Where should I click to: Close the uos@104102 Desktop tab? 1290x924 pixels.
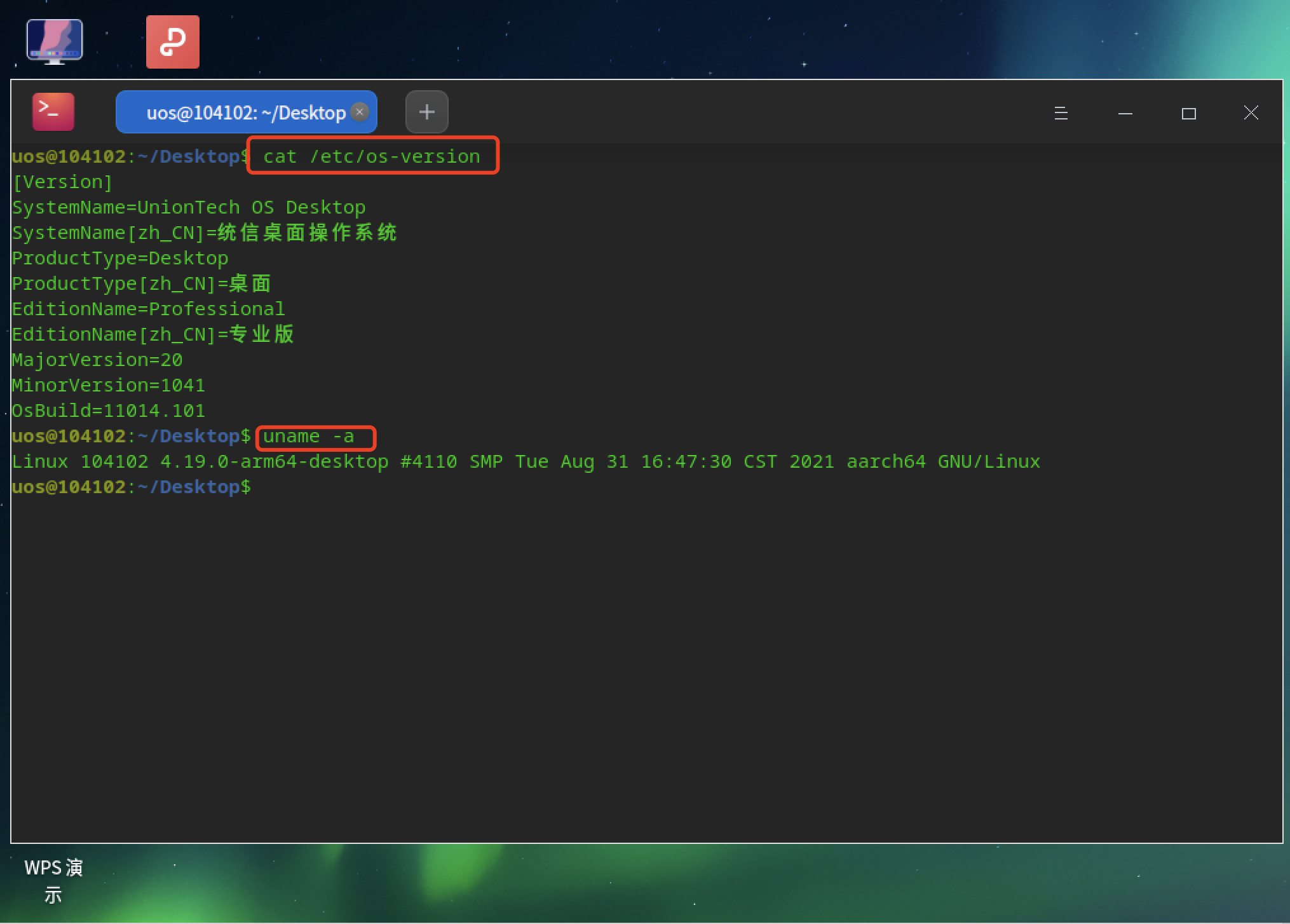click(360, 112)
